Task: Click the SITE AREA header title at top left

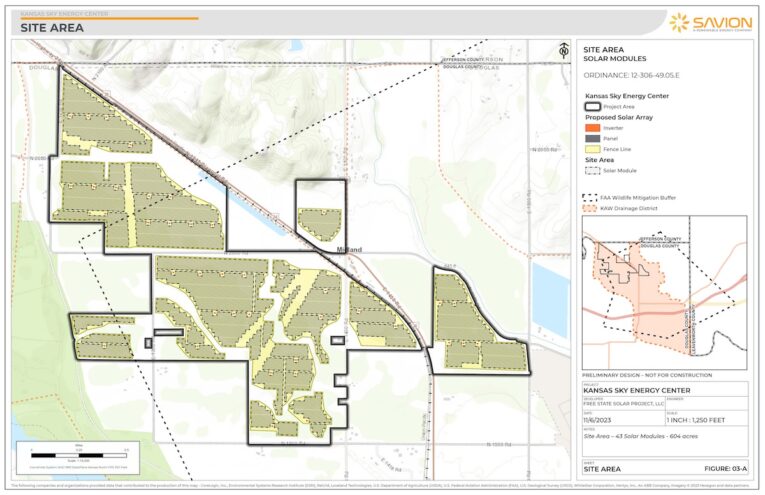Action: pyautogui.click(x=52, y=28)
